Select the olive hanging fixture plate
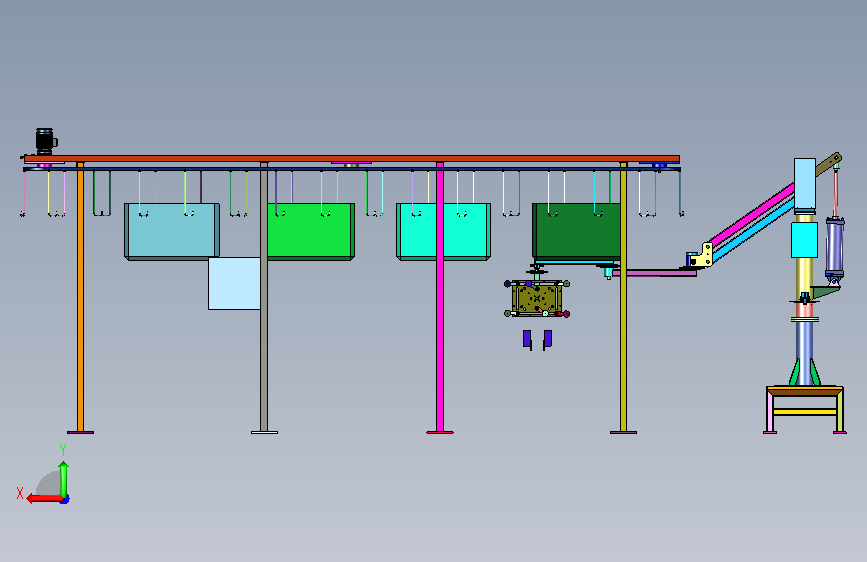Viewport: 867px width, 562px height. point(536,299)
